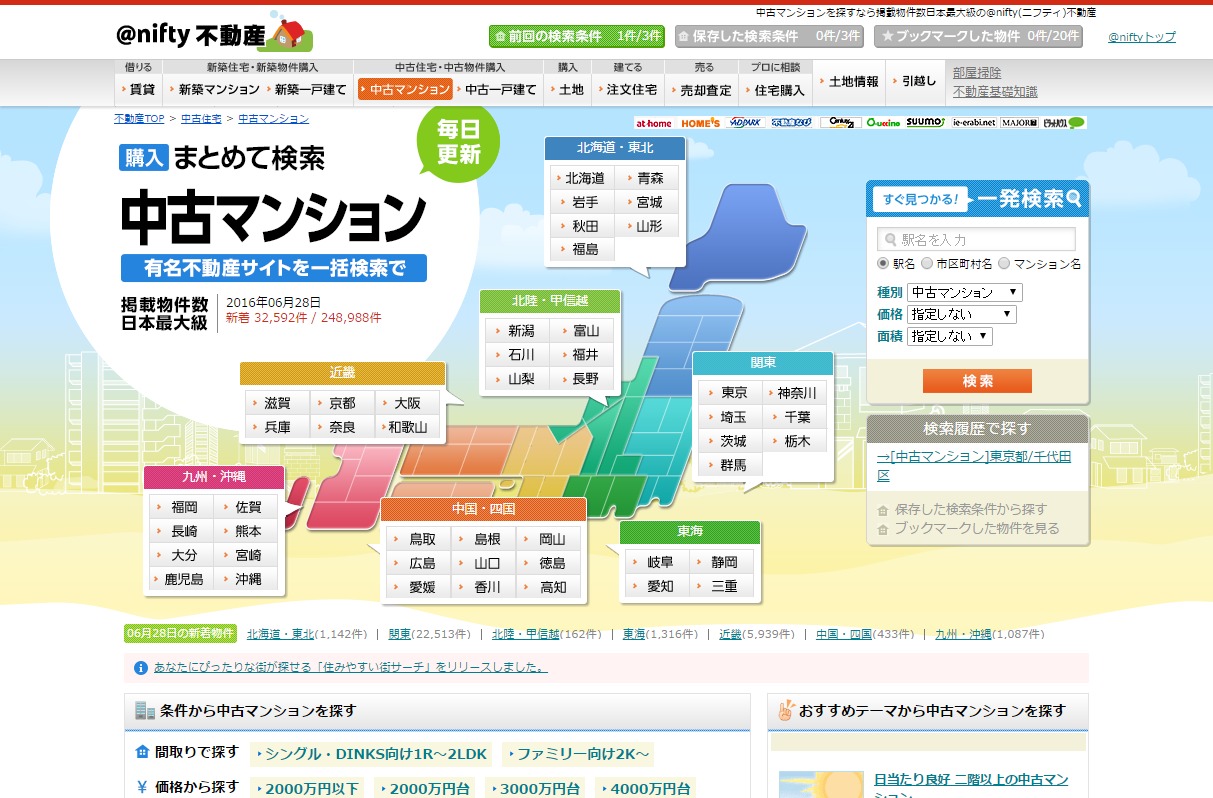Open the 引越し nav tab
Viewport: 1213px width, 798px height.
(915, 81)
